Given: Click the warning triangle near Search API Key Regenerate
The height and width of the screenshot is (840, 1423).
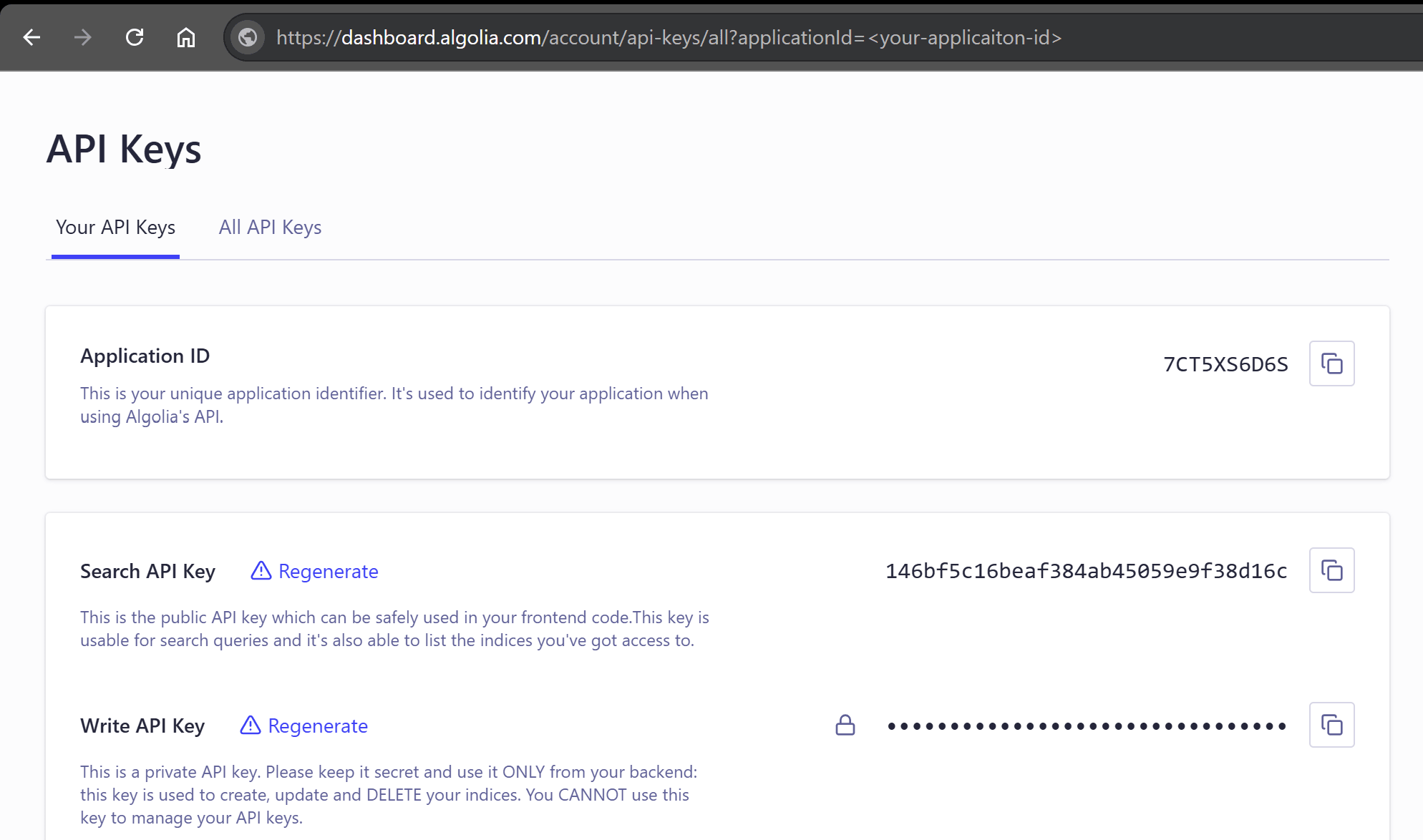Looking at the screenshot, I should pyautogui.click(x=262, y=570).
